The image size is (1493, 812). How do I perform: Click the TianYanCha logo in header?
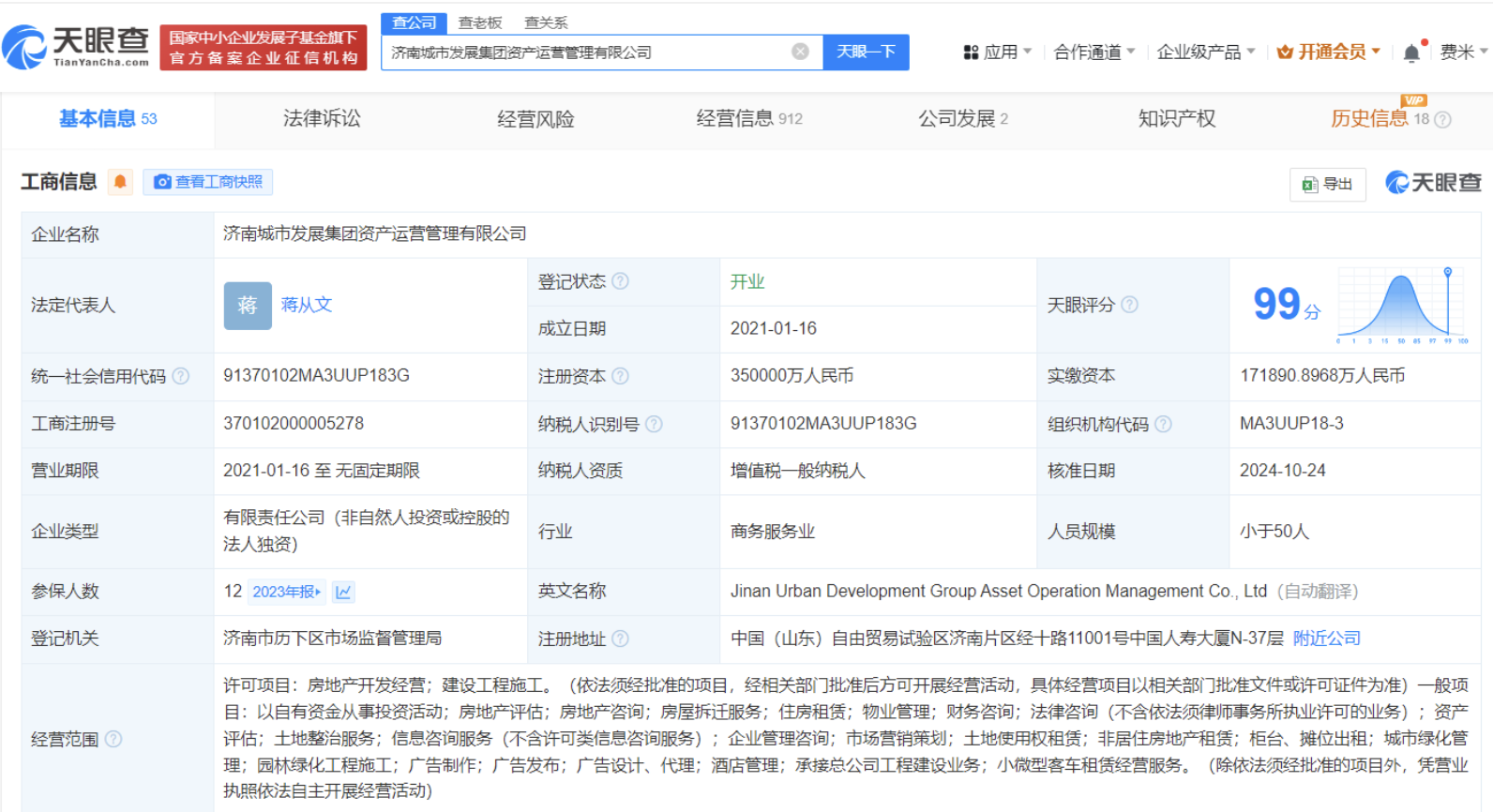pos(77,47)
